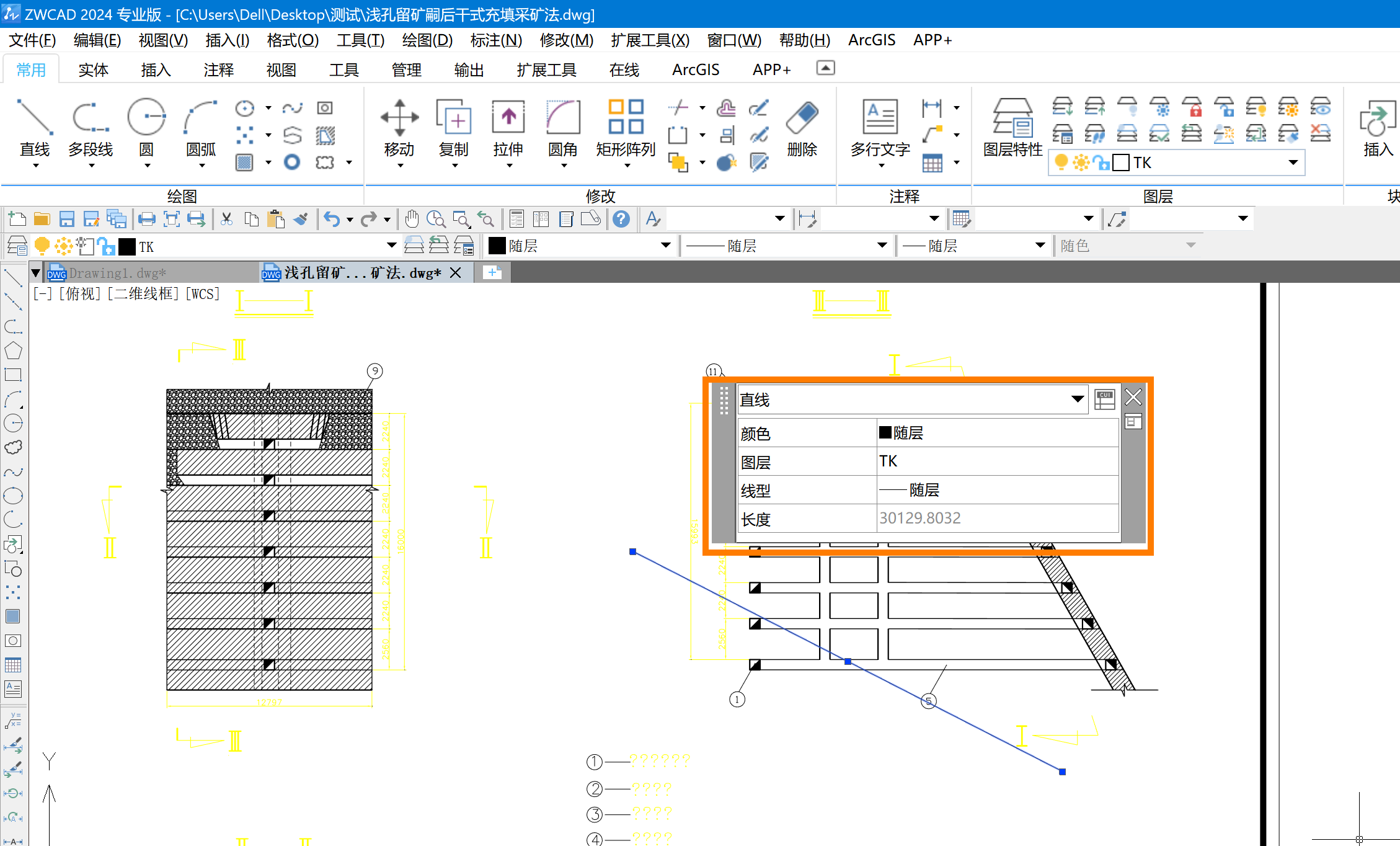Activate the pan hand tool
Viewport: 1400px width, 846px height.
coord(412,219)
